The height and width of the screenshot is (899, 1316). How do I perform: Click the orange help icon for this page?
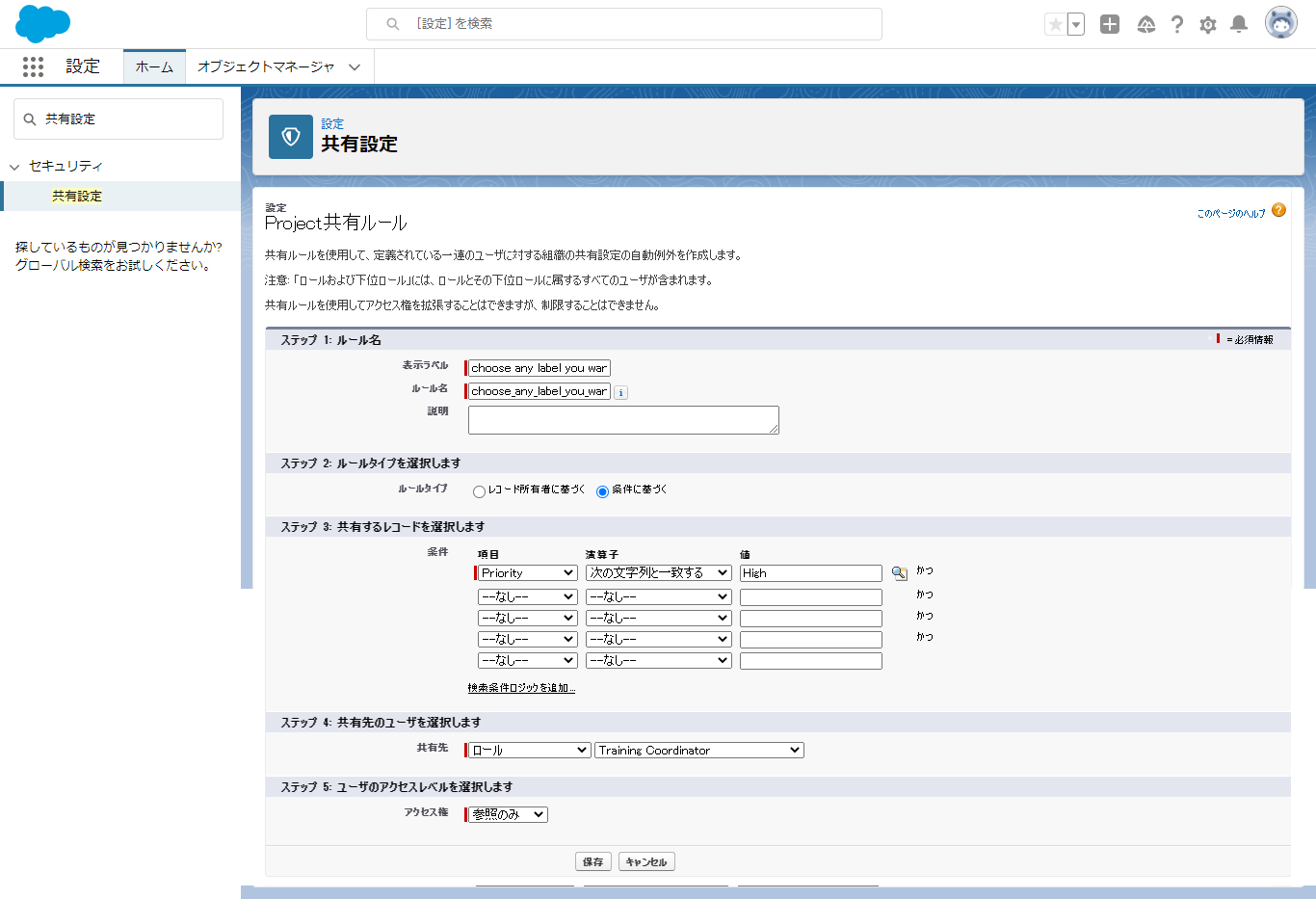pyautogui.click(x=1278, y=210)
